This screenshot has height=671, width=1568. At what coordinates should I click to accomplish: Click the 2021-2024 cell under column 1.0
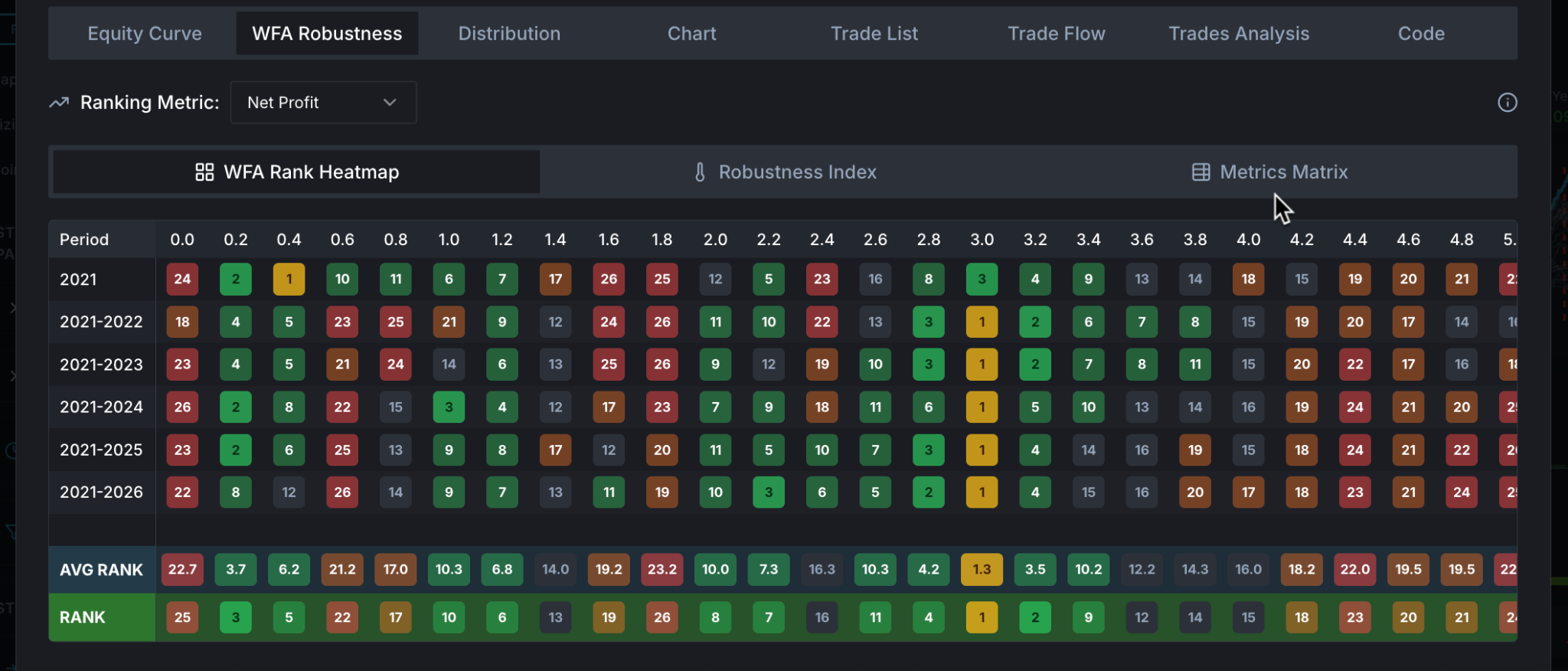pyautogui.click(x=449, y=407)
